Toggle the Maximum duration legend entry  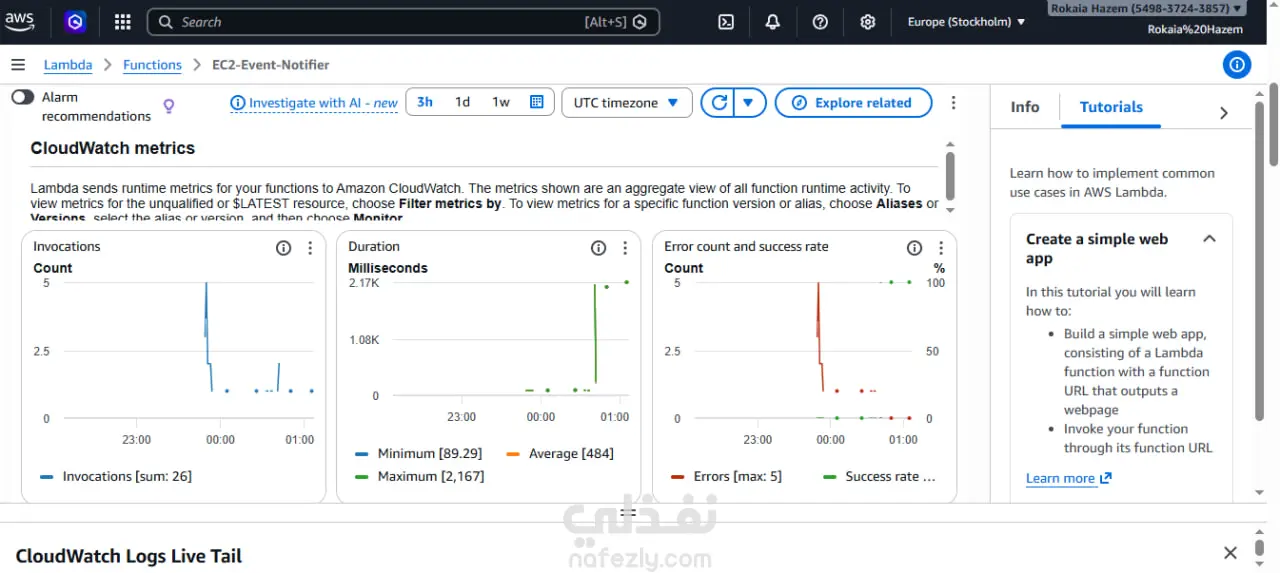tap(420, 476)
